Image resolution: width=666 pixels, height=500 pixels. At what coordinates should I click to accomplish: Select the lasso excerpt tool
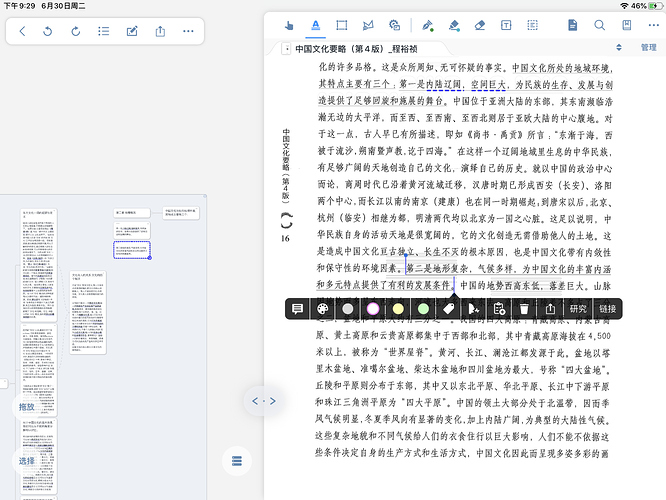point(368,25)
